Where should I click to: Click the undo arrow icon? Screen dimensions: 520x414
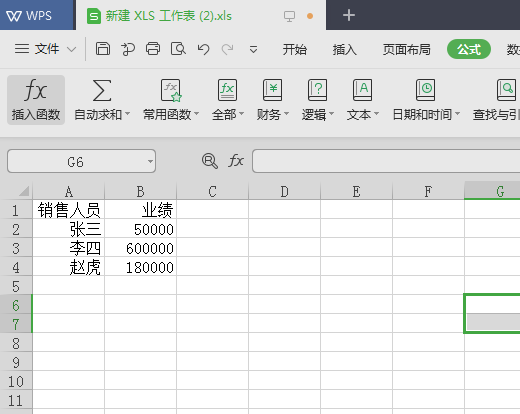pyautogui.click(x=203, y=49)
